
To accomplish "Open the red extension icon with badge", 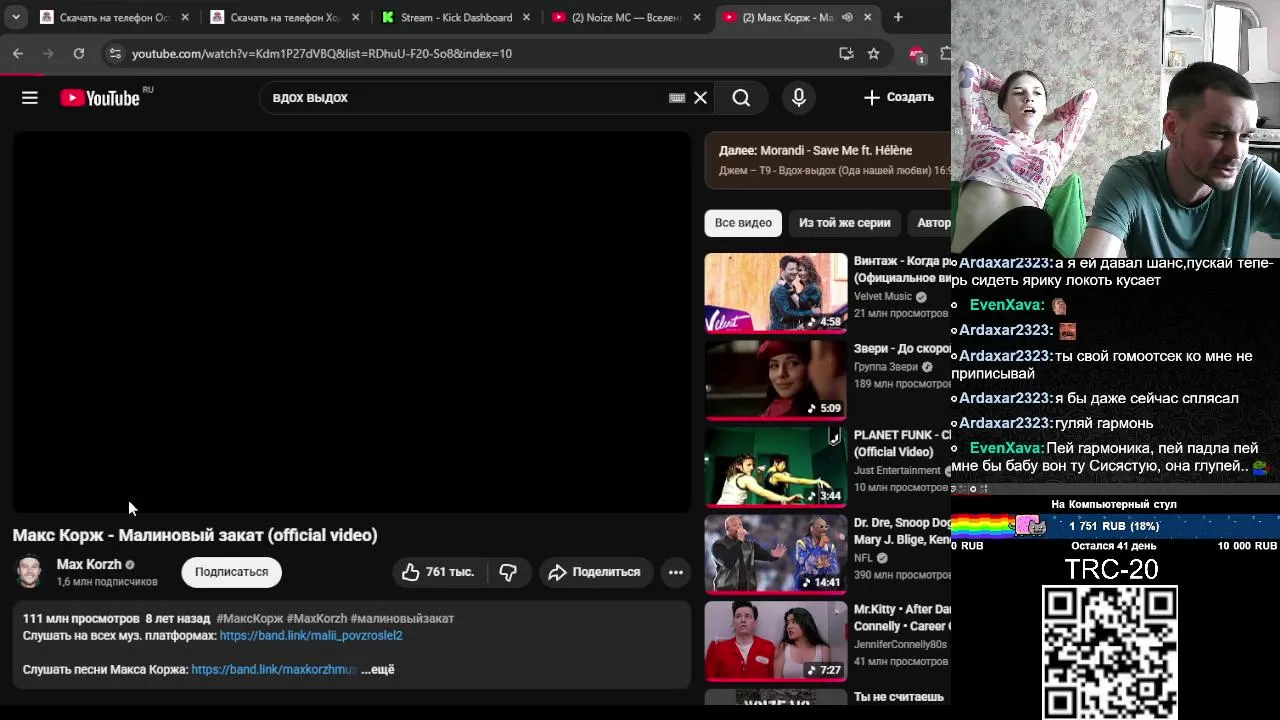I will 917,54.
